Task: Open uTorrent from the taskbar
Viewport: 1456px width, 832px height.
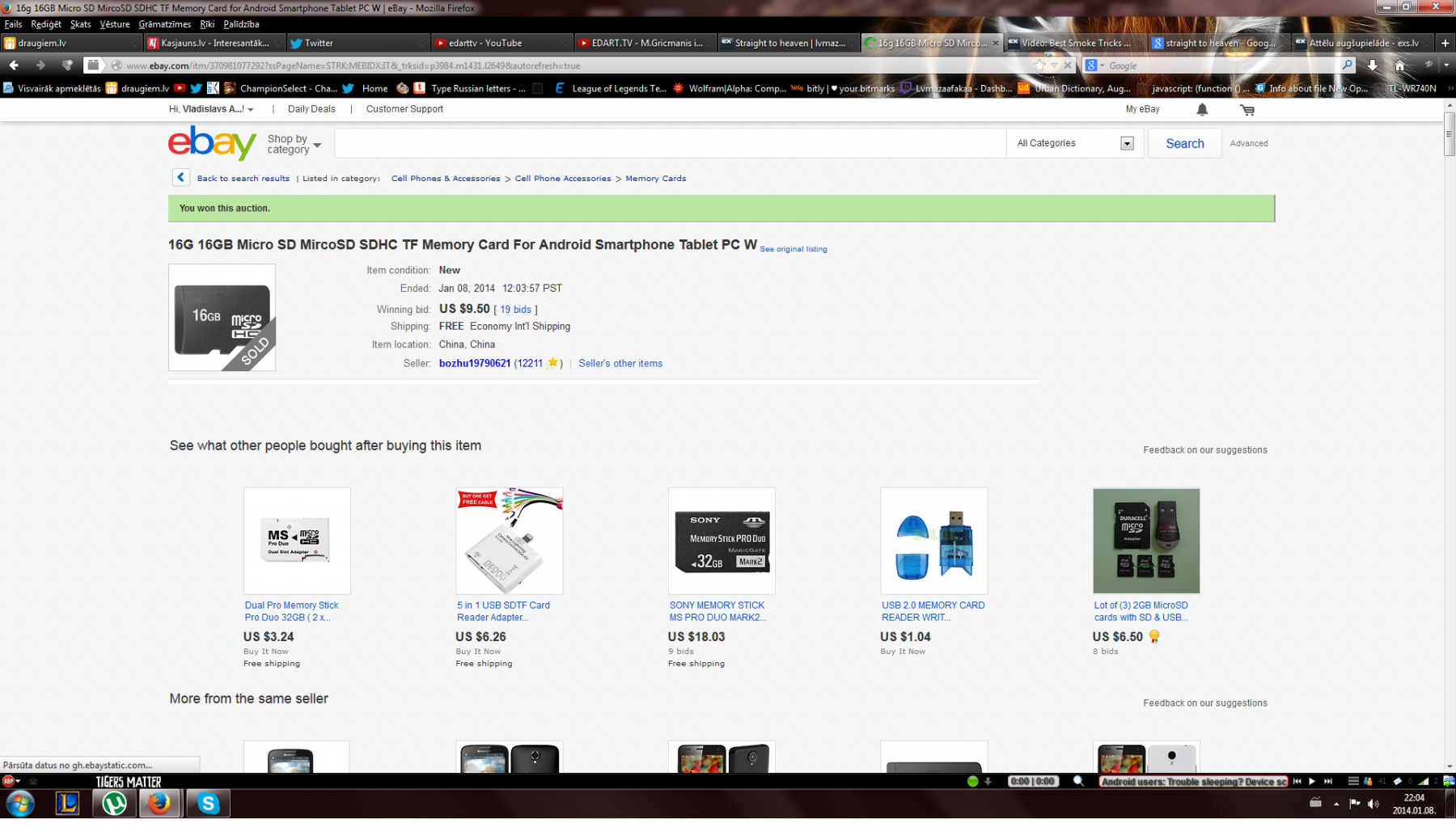Action: (114, 803)
